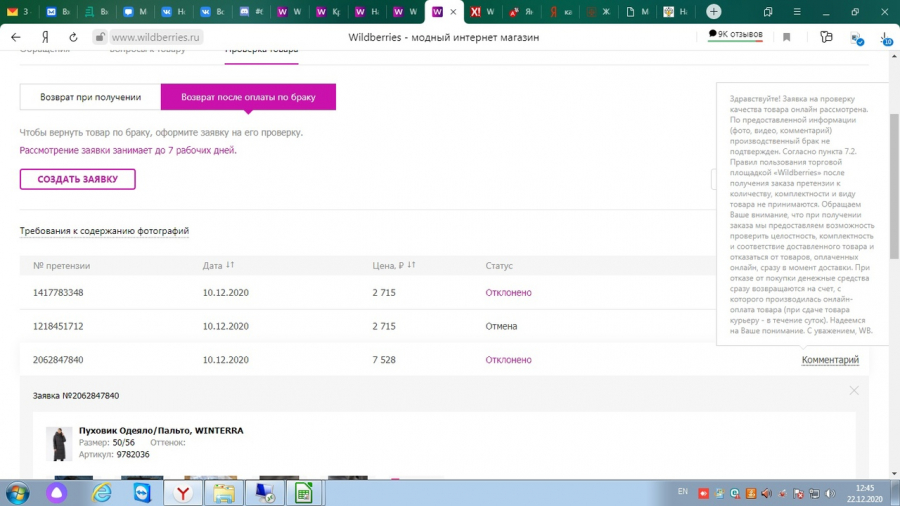
Task: Open a new browser tab with plus
Action: pos(713,11)
